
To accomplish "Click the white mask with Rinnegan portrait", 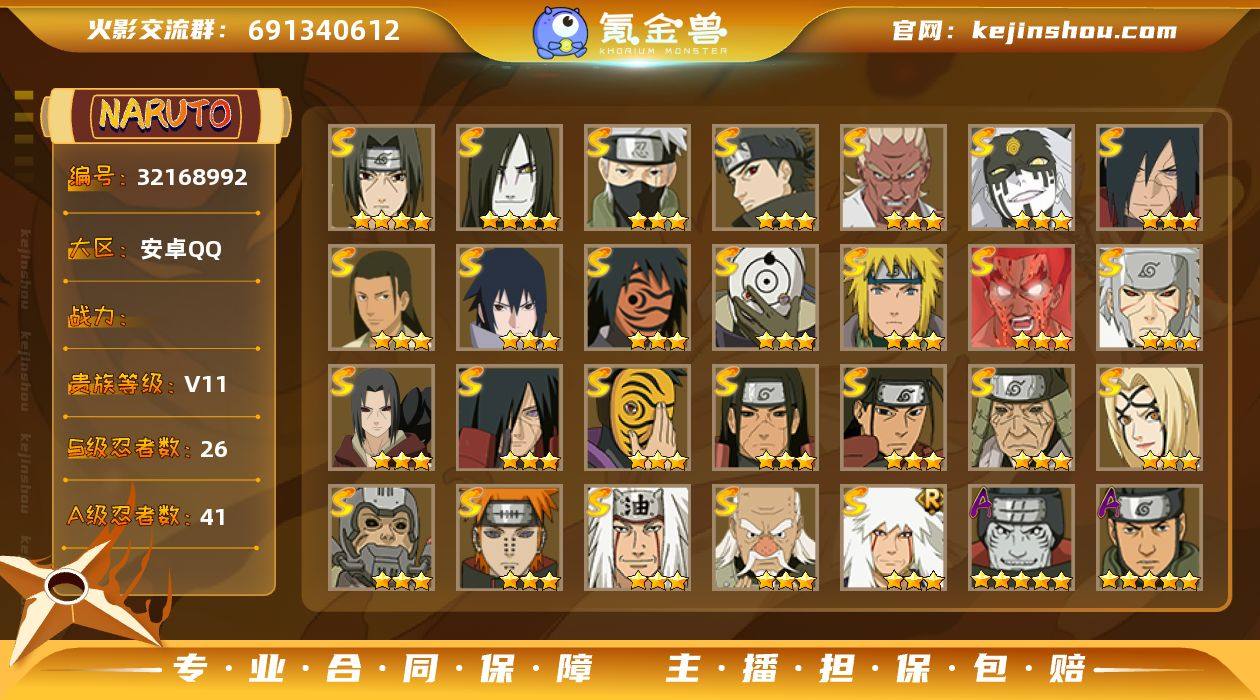I will click(765, 298).
